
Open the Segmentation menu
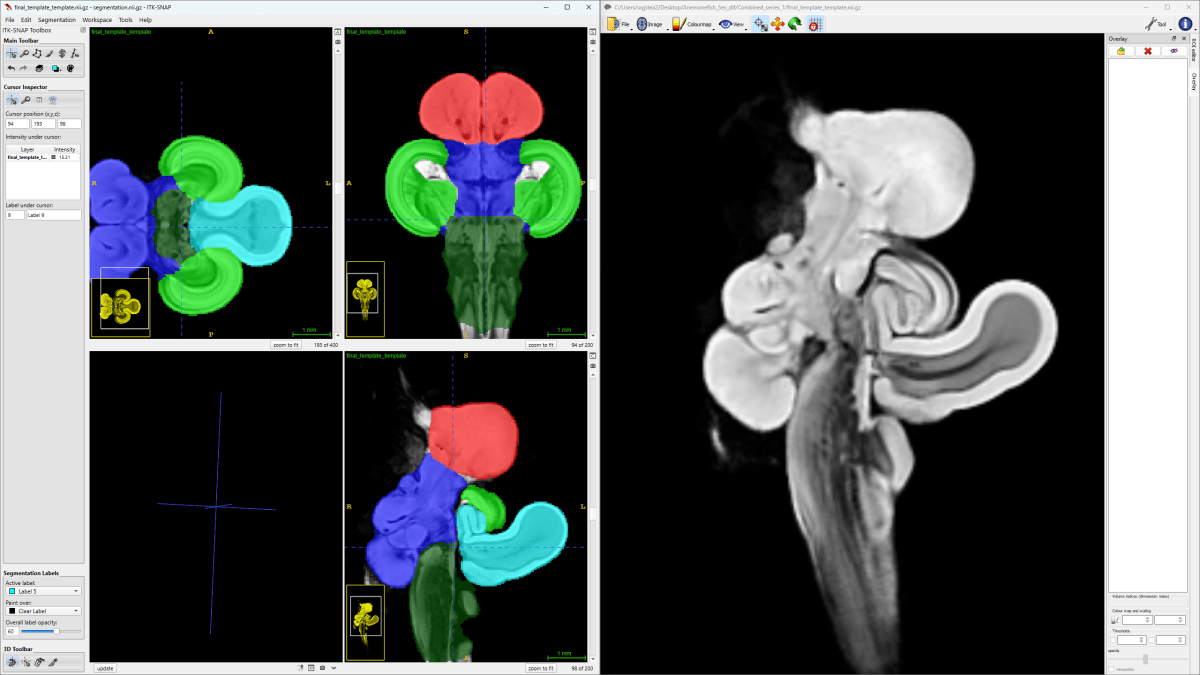coord(57,20)
